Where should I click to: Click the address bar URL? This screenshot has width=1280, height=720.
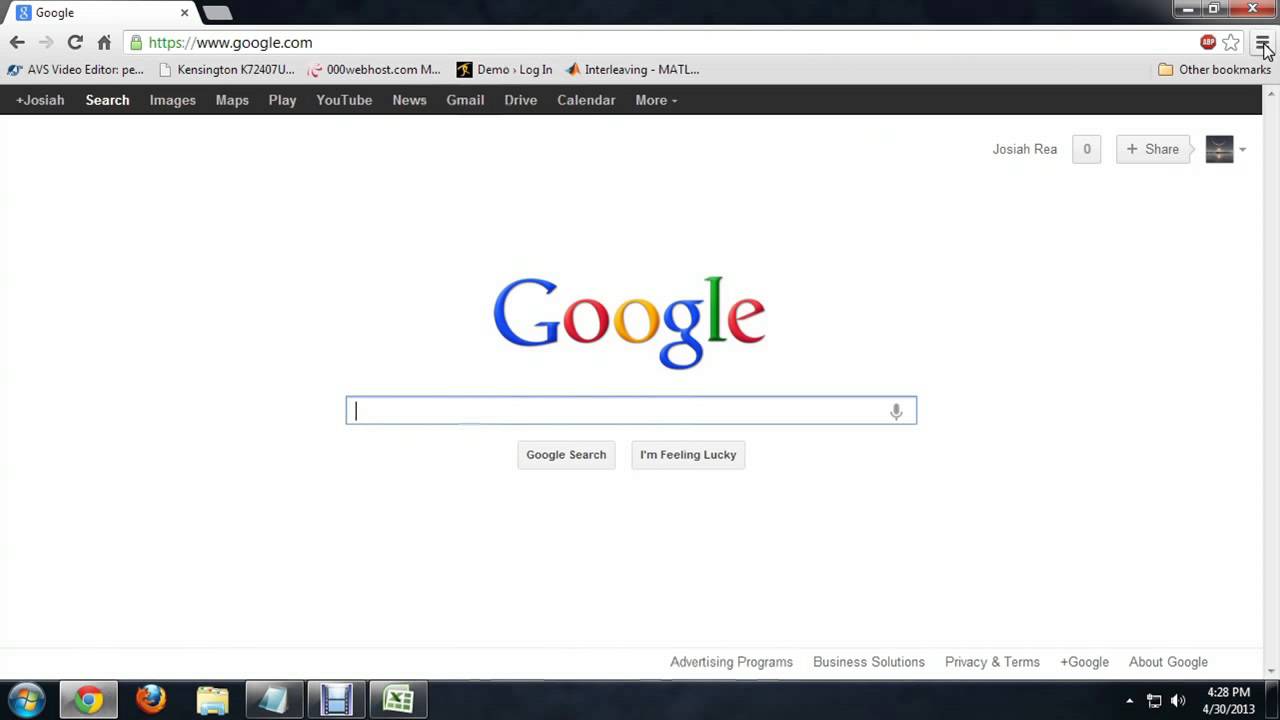230,42
